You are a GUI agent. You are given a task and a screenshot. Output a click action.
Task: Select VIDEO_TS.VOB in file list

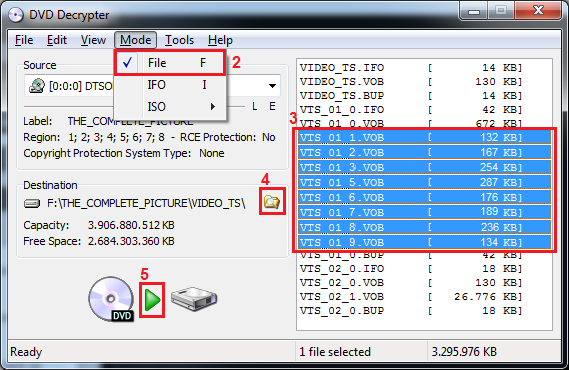point(411,82)
